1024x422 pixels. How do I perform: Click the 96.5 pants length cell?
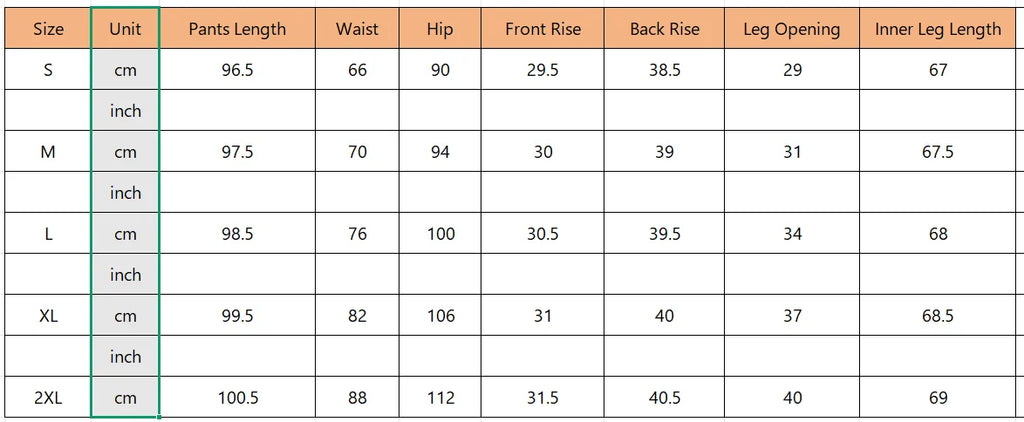click(x=237, y=70)
